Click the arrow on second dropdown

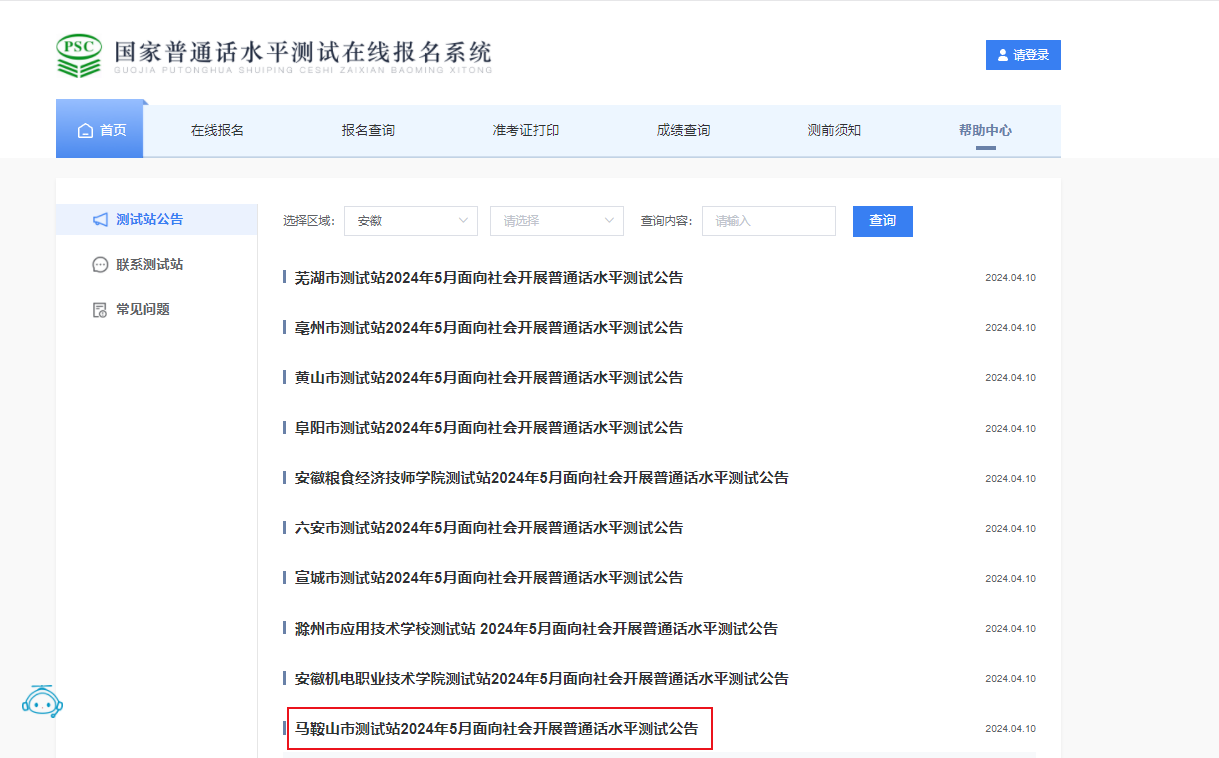(x=610, y=221)
